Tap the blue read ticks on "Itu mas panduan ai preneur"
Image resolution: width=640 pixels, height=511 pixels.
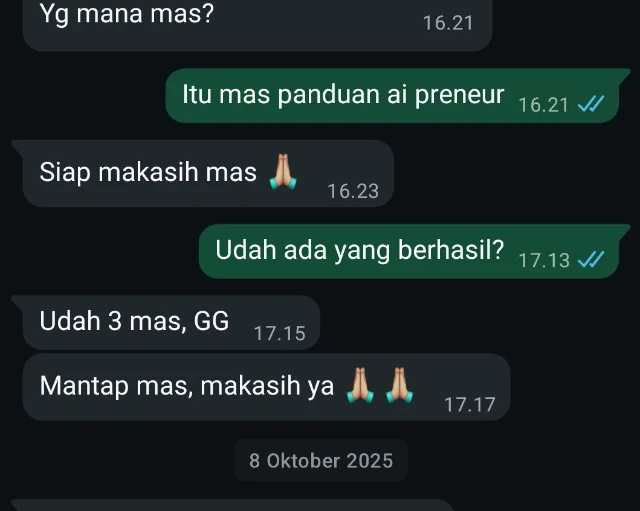point(591,104)
